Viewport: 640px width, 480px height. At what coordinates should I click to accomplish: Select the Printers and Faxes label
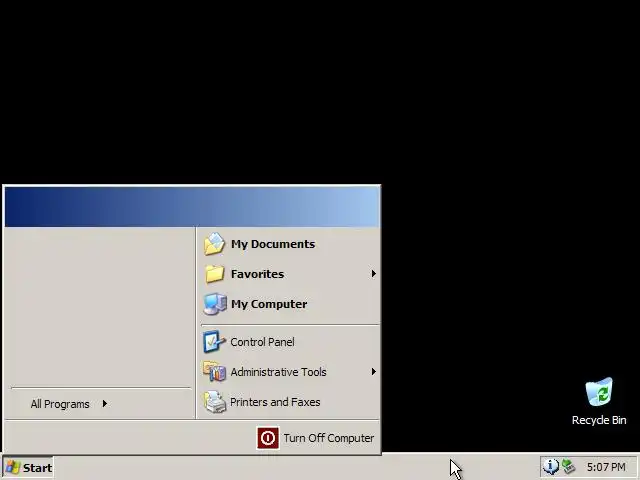tap(275, 402)
